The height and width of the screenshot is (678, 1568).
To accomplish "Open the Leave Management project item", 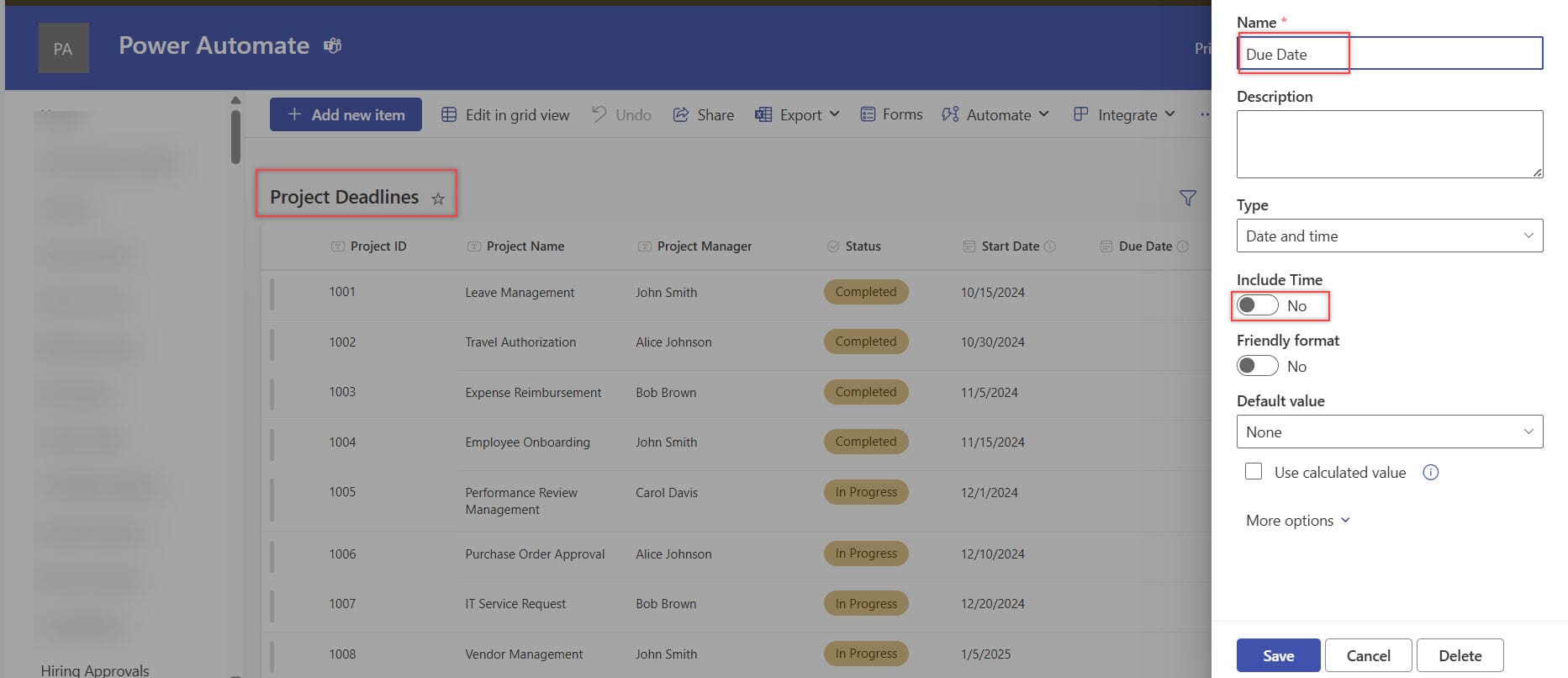I will point(520,293).
